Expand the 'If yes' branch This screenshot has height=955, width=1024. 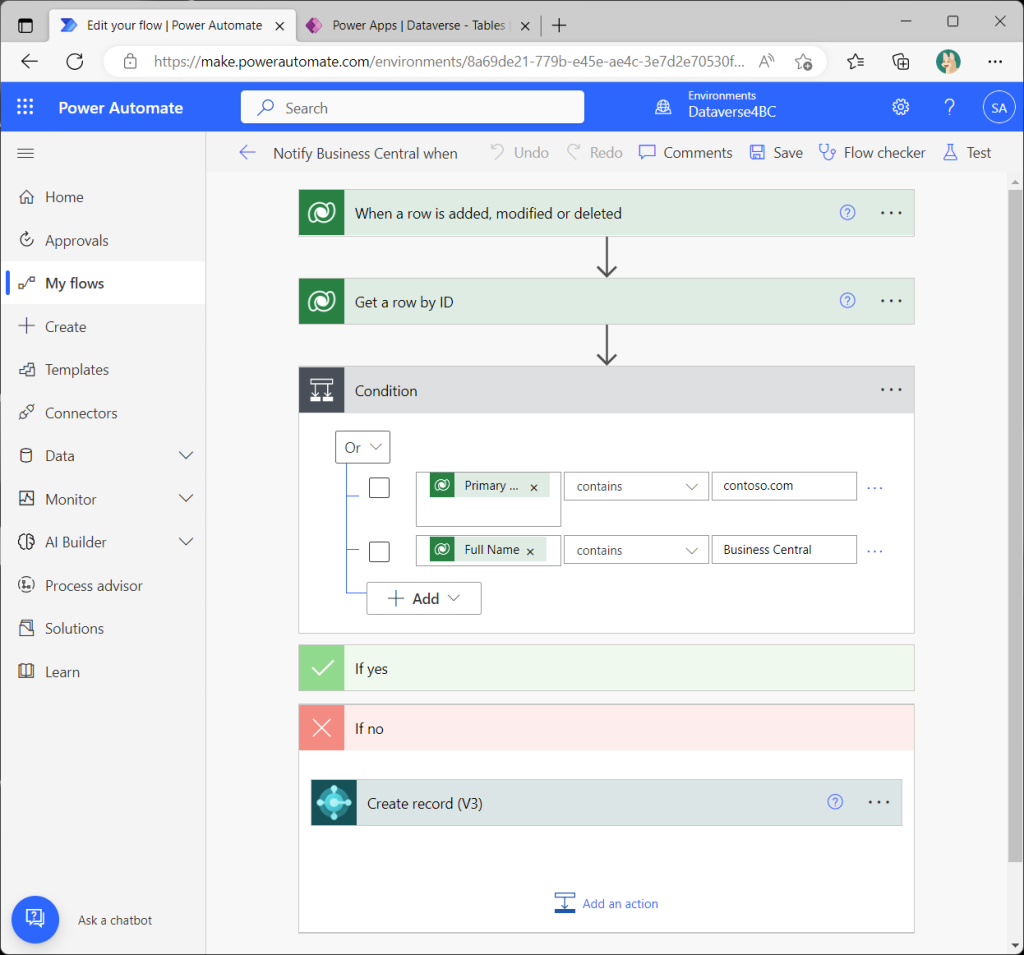pyautogui.click(x=606, y=668)
